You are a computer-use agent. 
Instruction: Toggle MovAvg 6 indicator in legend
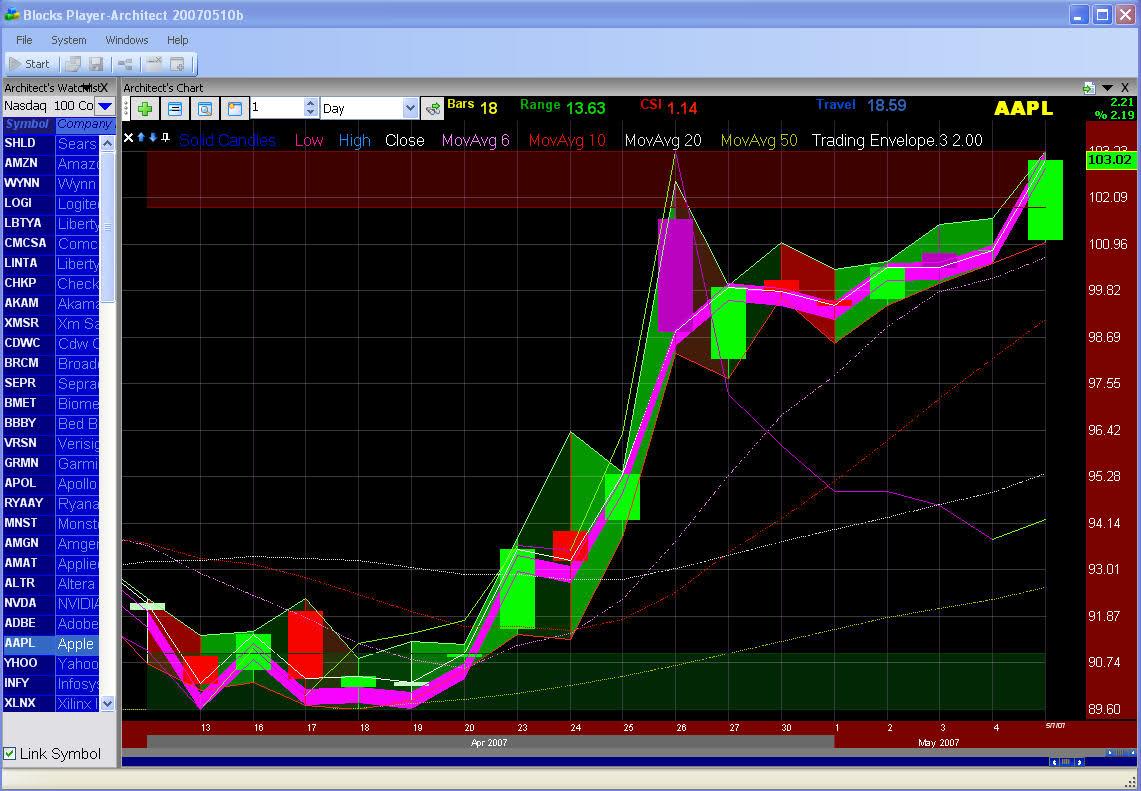tap(475, 141)
